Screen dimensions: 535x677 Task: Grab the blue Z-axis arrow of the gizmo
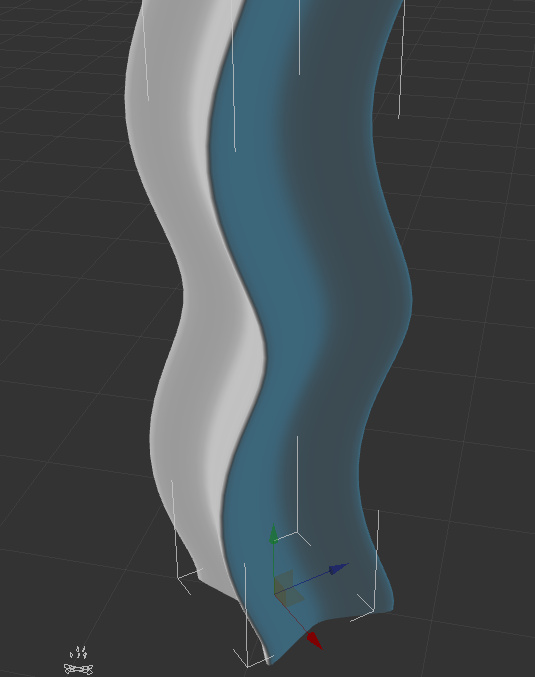point(339,569)
